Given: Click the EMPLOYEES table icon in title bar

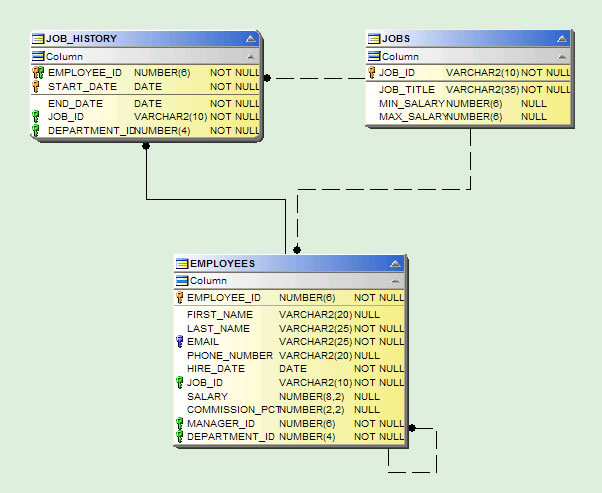Looking at the screenshot, I should 181,264.
